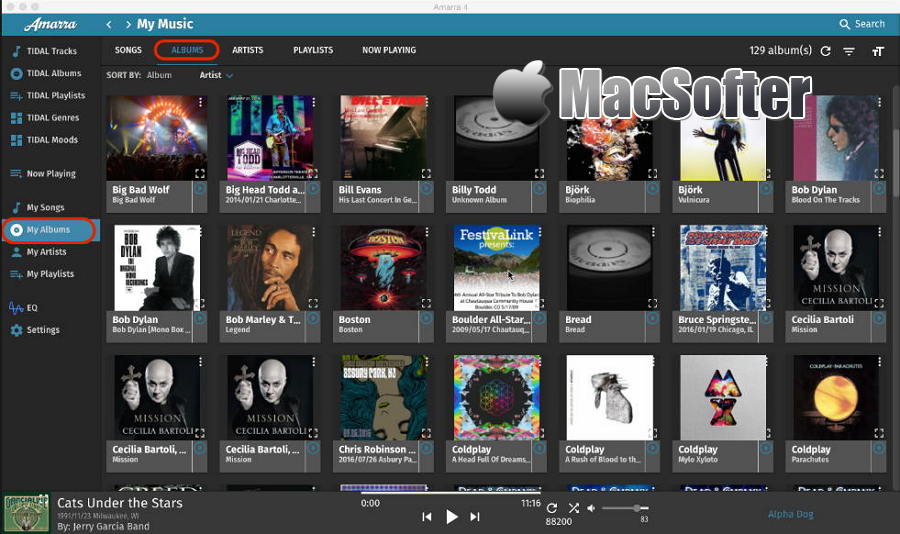
Task: Click the My Music breadcrumb title
Action: pyautogui.click(x=165, y=24)
